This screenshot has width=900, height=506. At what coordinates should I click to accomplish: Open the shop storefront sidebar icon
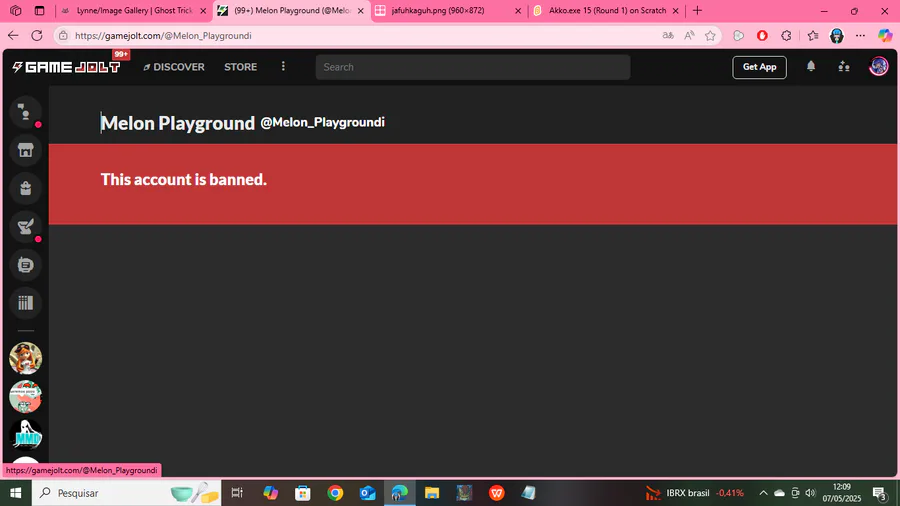25,150
